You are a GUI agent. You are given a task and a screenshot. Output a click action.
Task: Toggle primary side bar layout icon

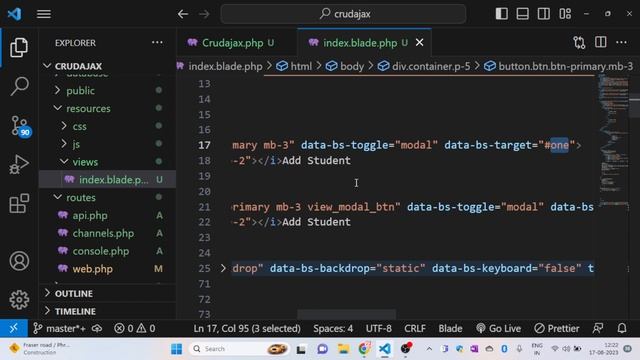502,14
